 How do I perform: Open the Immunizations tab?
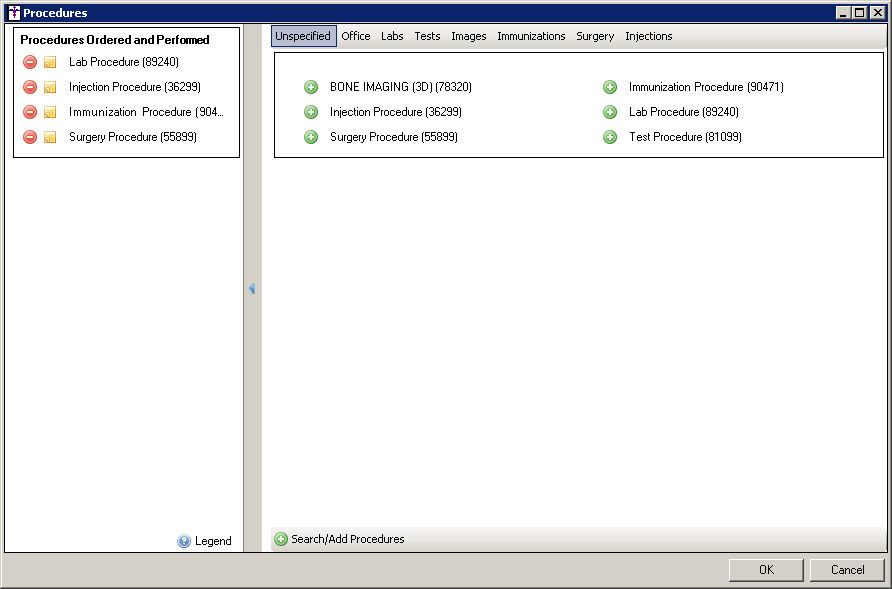531,36
